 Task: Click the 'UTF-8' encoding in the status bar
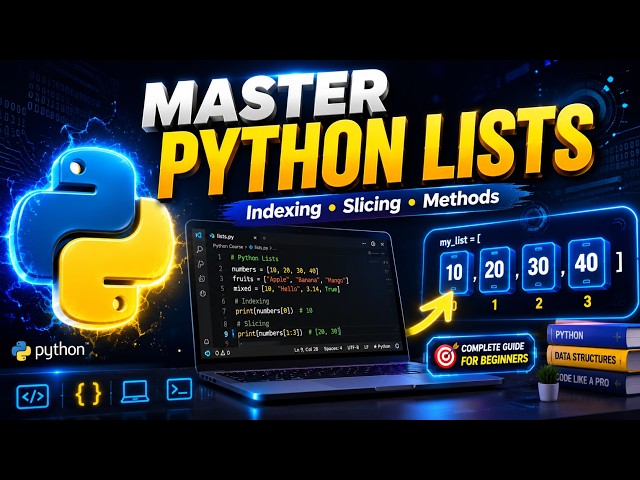353,348
